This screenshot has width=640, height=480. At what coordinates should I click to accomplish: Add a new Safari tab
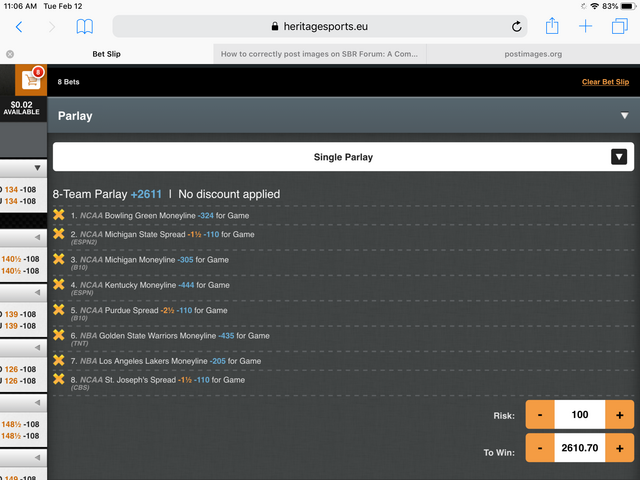click(x=585, y=26)
